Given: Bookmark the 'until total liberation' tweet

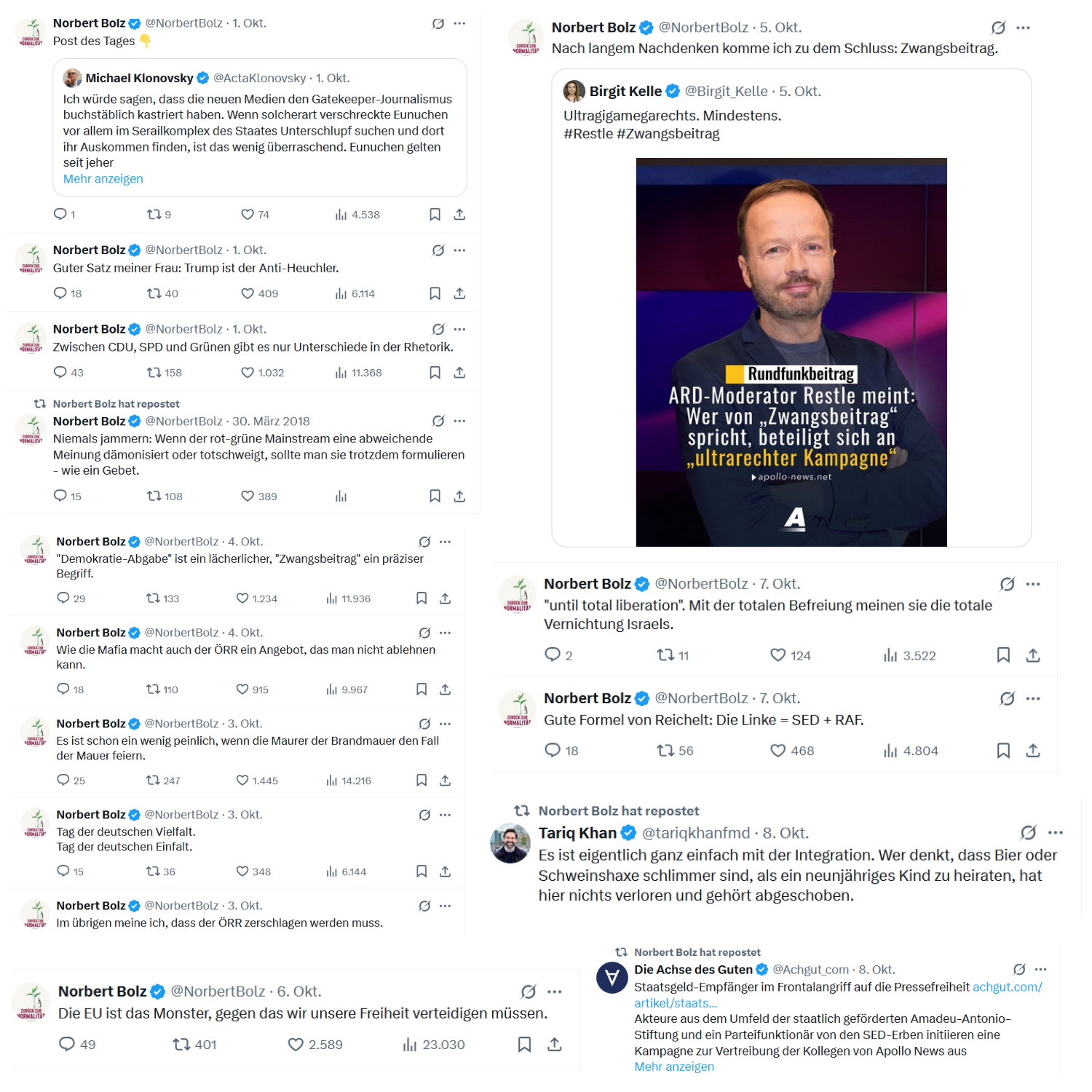Looking at the screenshot, I should tap(1003, 655).
